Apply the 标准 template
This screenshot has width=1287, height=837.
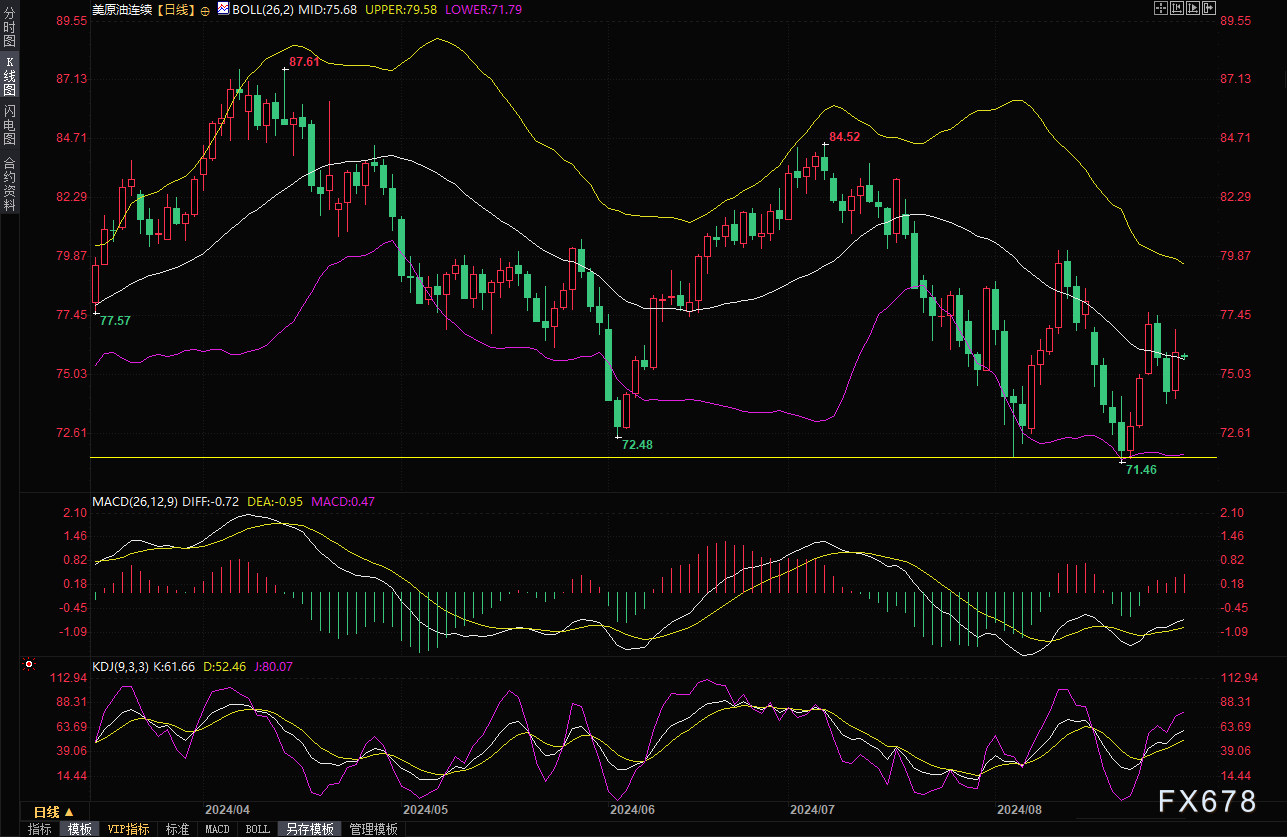177,829
